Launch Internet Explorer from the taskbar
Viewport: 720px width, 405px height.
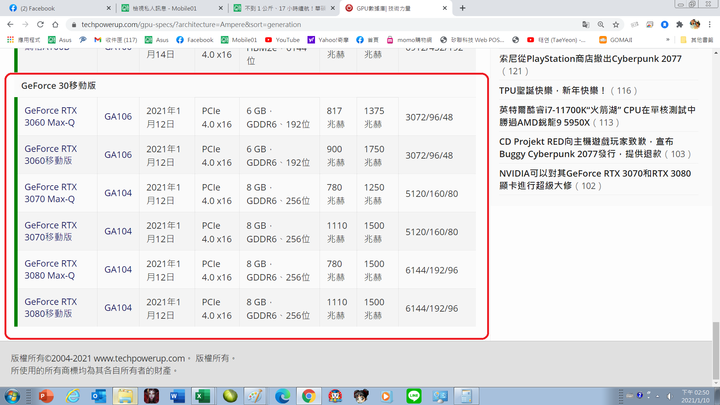click(73, 396)
